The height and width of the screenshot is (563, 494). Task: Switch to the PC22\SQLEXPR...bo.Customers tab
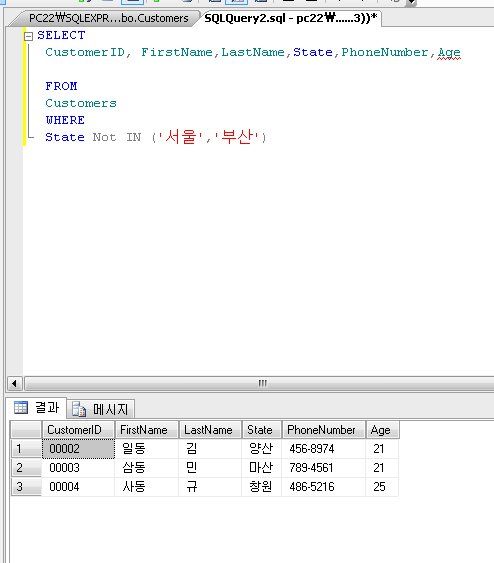tap(108, 18)
